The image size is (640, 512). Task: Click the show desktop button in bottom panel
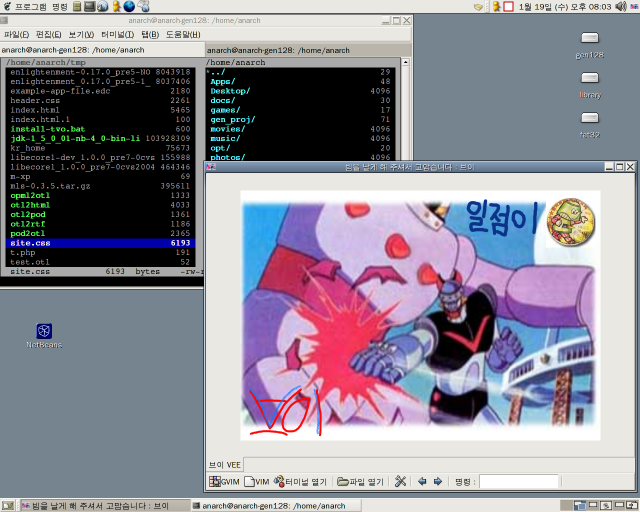pos(8,505)
